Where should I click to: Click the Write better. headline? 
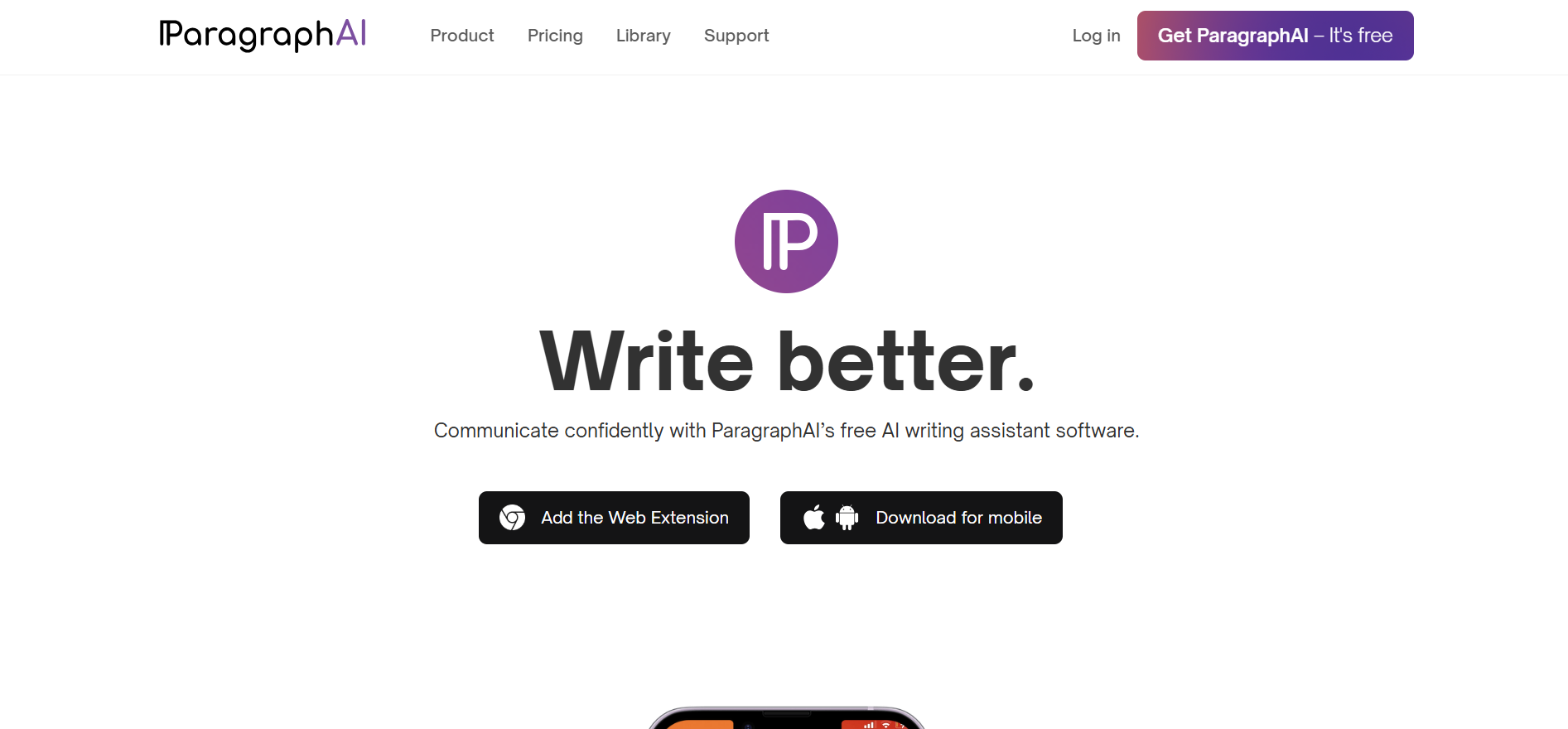[787, 361]
